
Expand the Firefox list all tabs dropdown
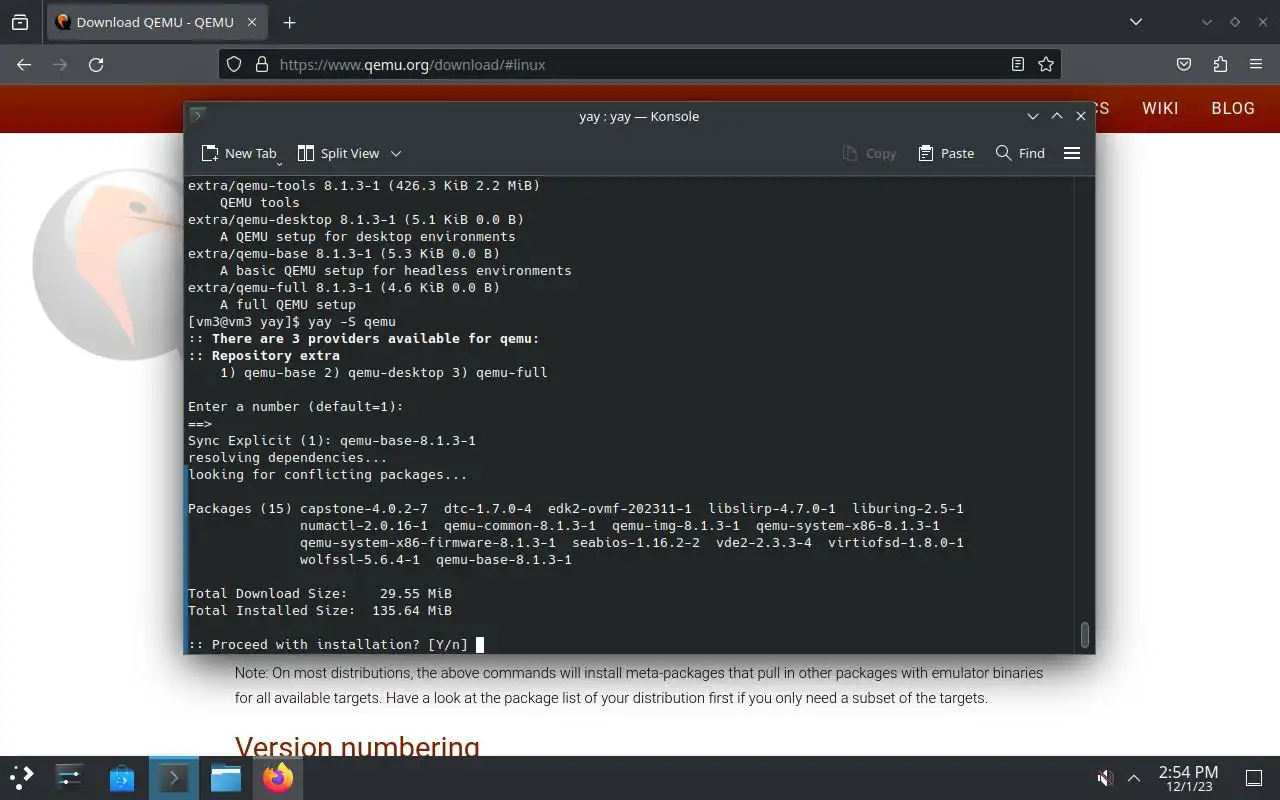(x=1135, y=22)
